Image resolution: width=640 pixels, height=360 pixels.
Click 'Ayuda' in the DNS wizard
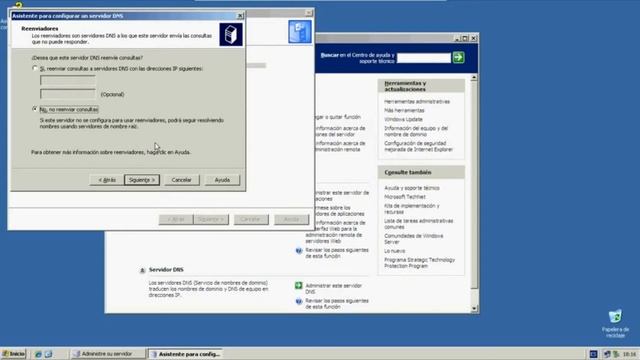coord(222,180)
